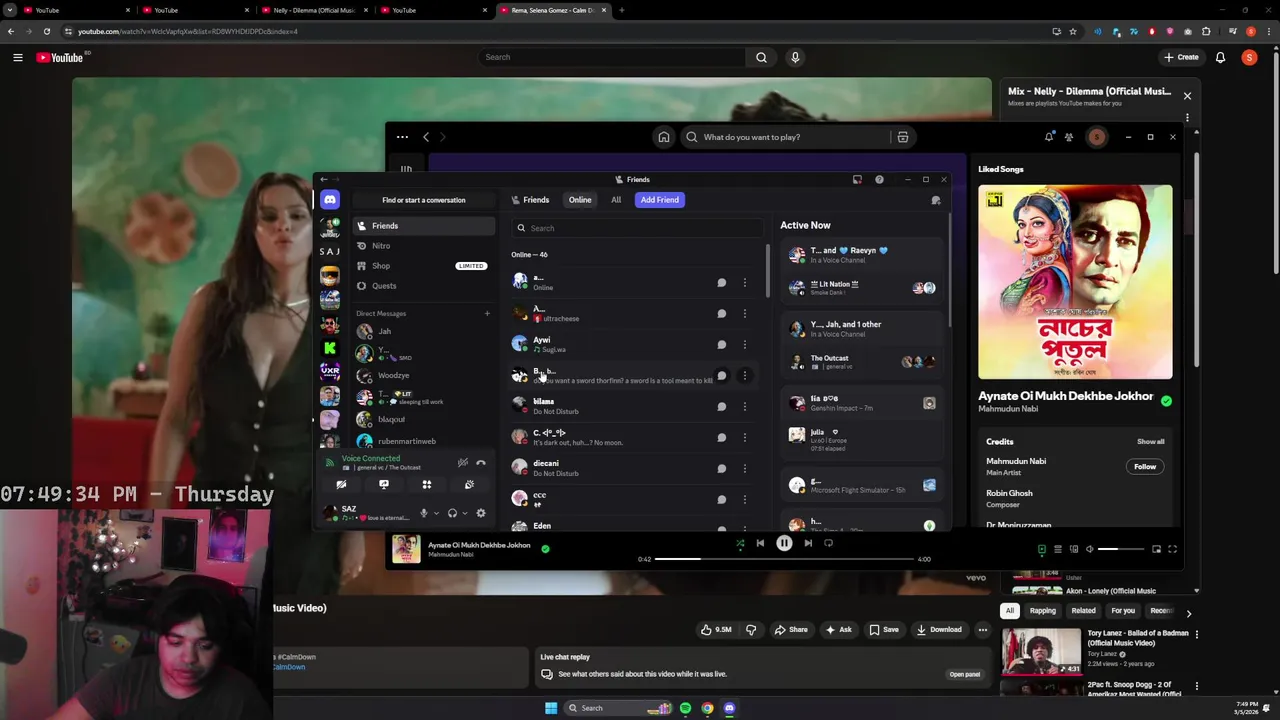Share the YouTube video

coord(789,630)
